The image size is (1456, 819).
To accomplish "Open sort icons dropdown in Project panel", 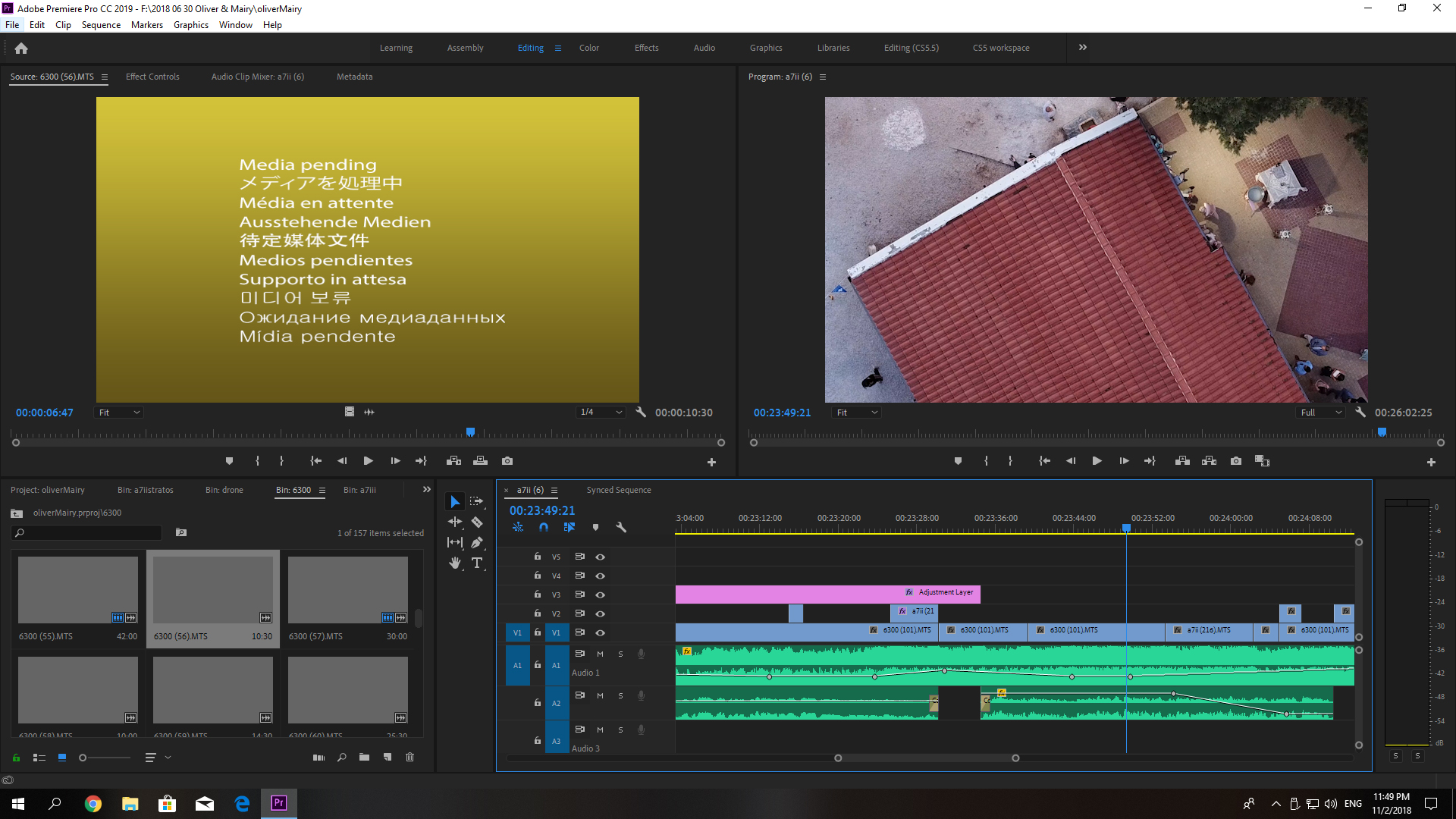I will coord(157,757).
